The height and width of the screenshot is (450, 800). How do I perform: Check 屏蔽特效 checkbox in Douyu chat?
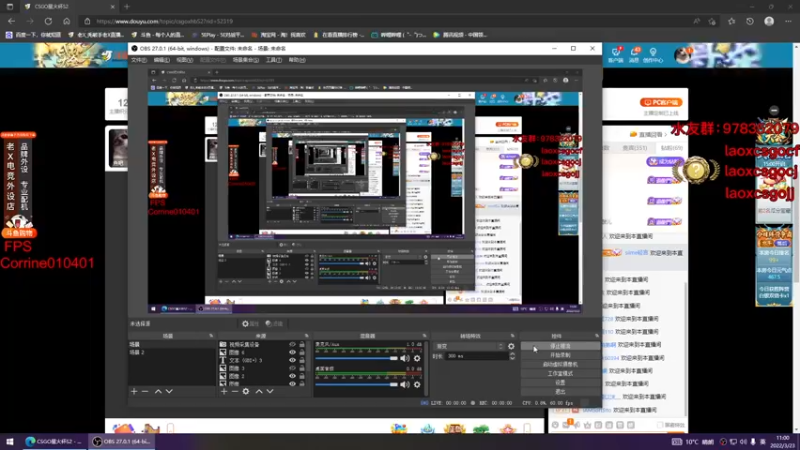[661, 425]
